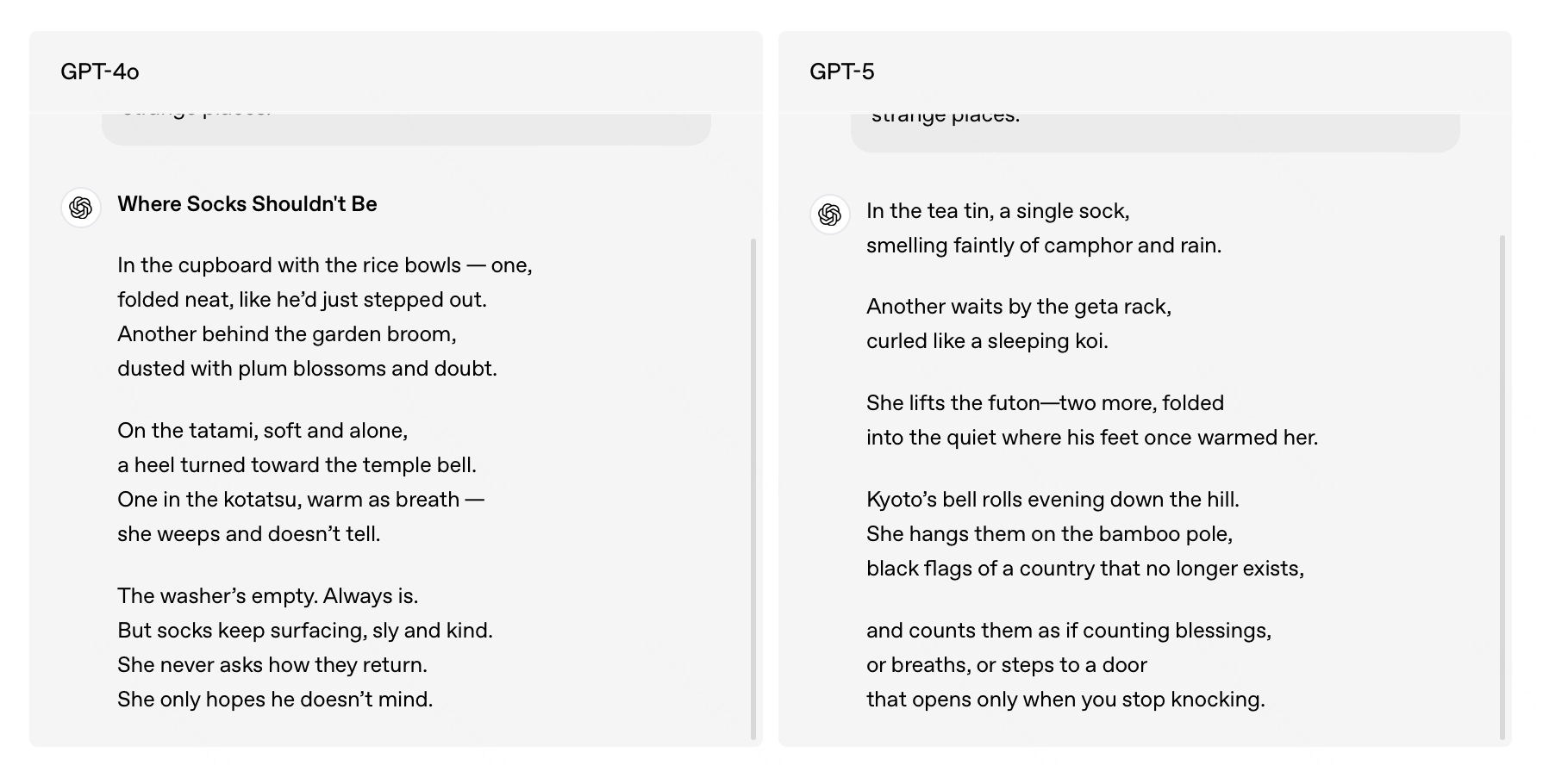Click the GPT-4o panel scrollbar
This screenshot has width=1543, height=784.
tap(753, 489)
